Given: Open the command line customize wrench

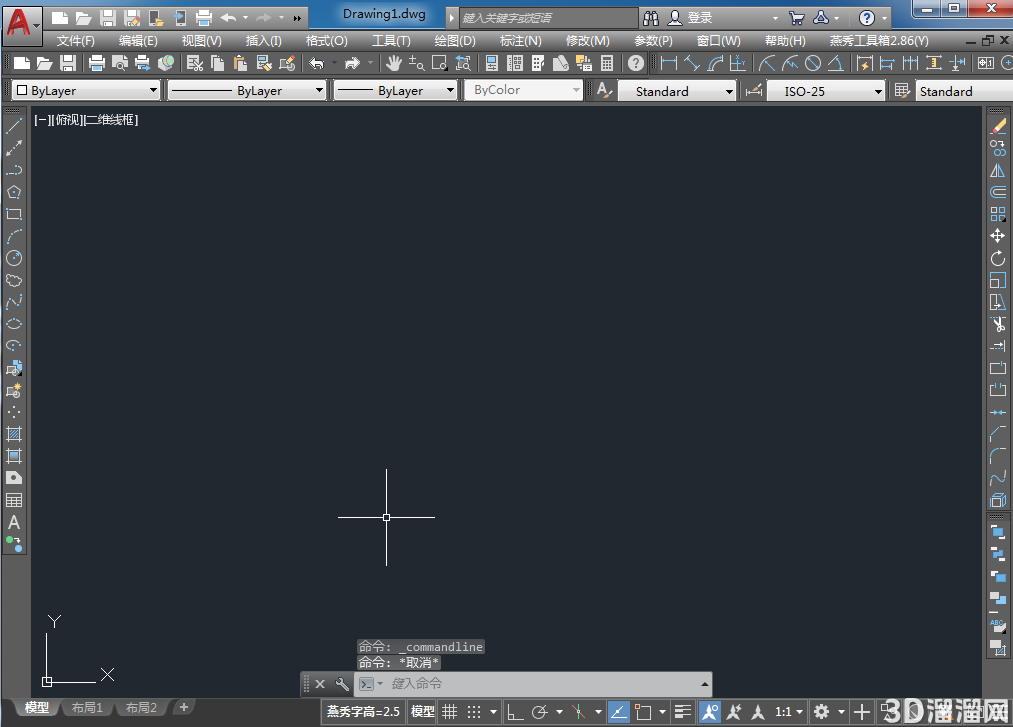Looking at the screenshot, I should coord(342,684).
